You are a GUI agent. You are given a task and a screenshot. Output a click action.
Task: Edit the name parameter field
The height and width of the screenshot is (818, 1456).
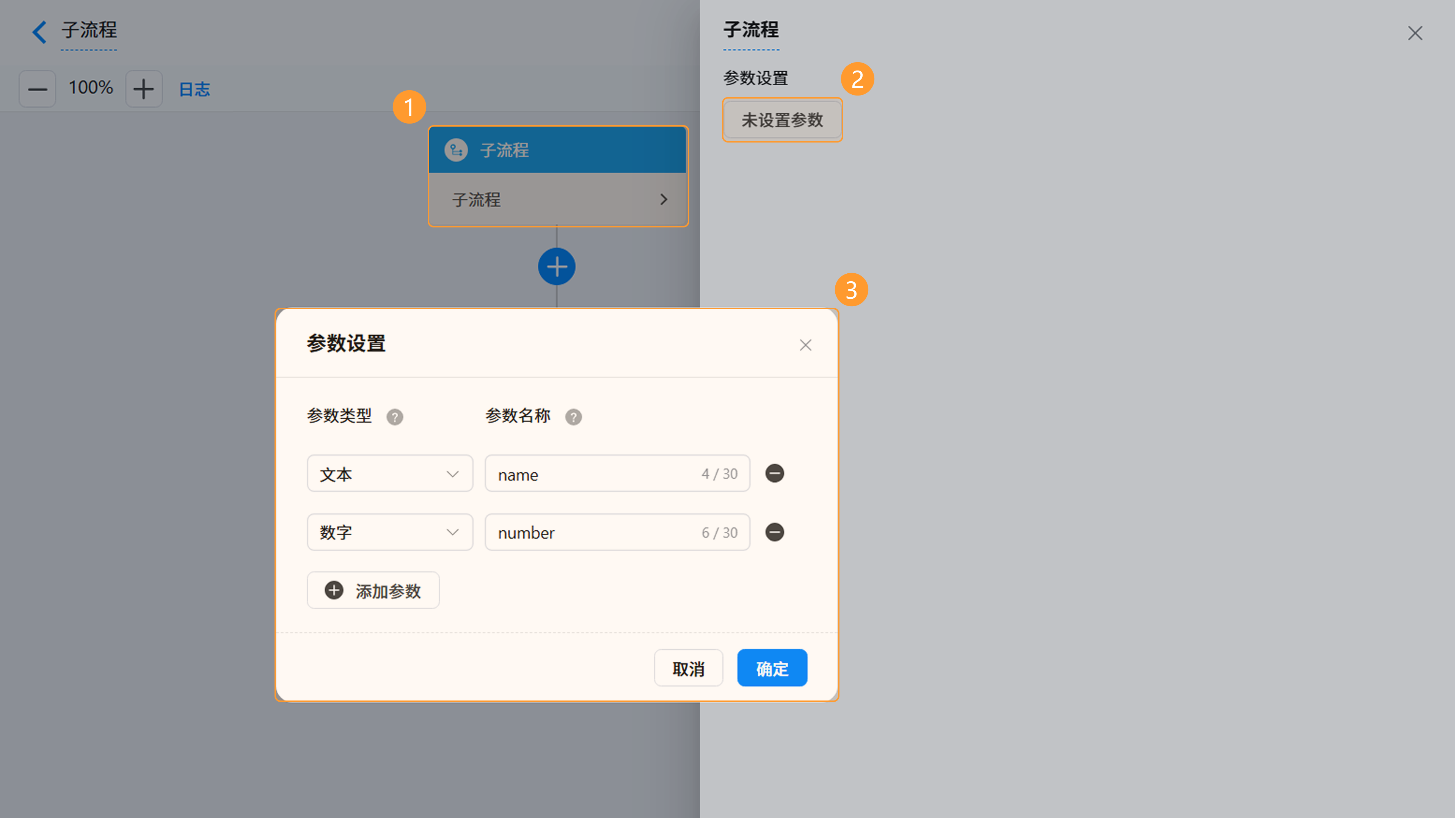pyautogui.click(x=617, y=473)
